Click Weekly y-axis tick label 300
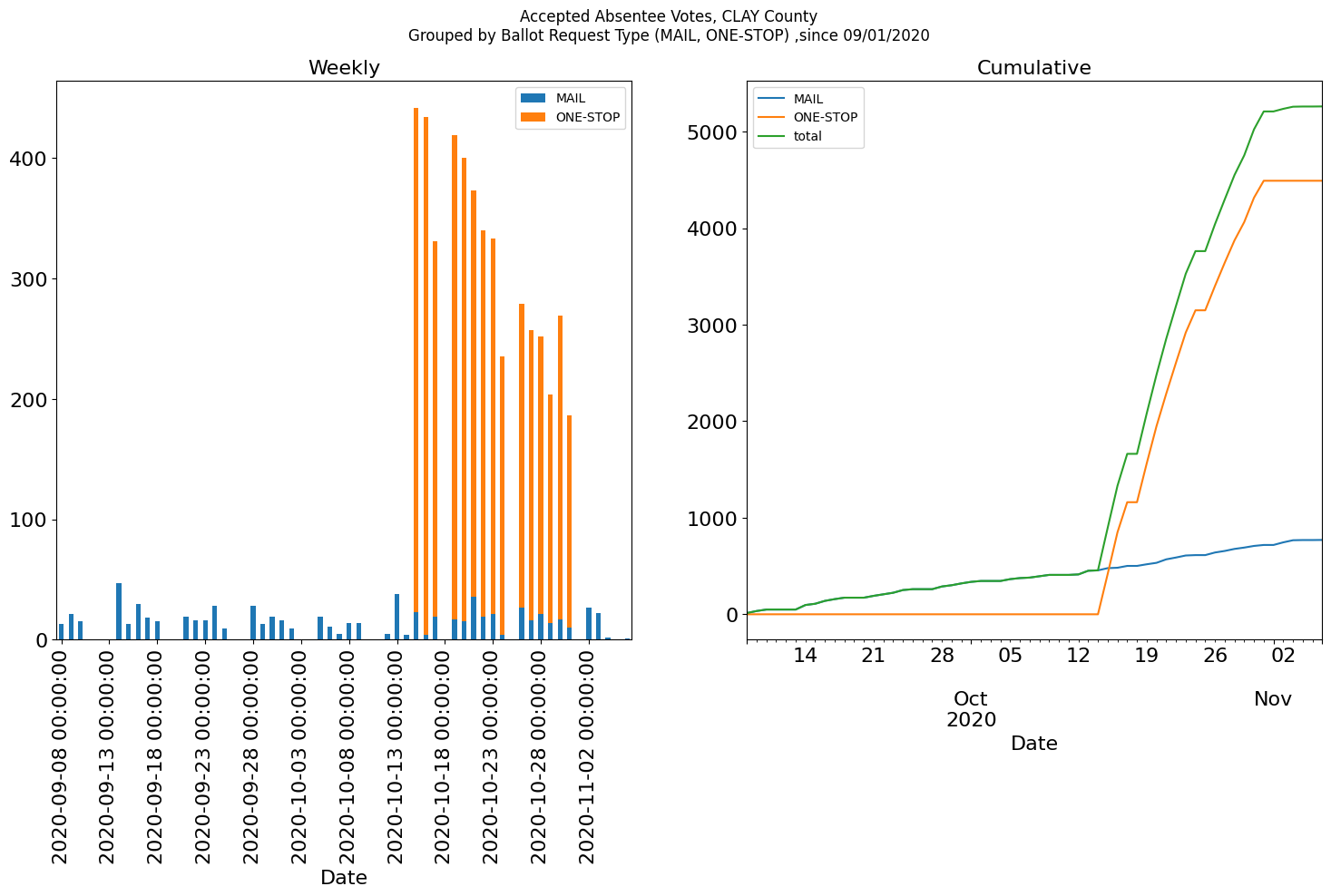 pyautogui.click(x=32, y=279)
